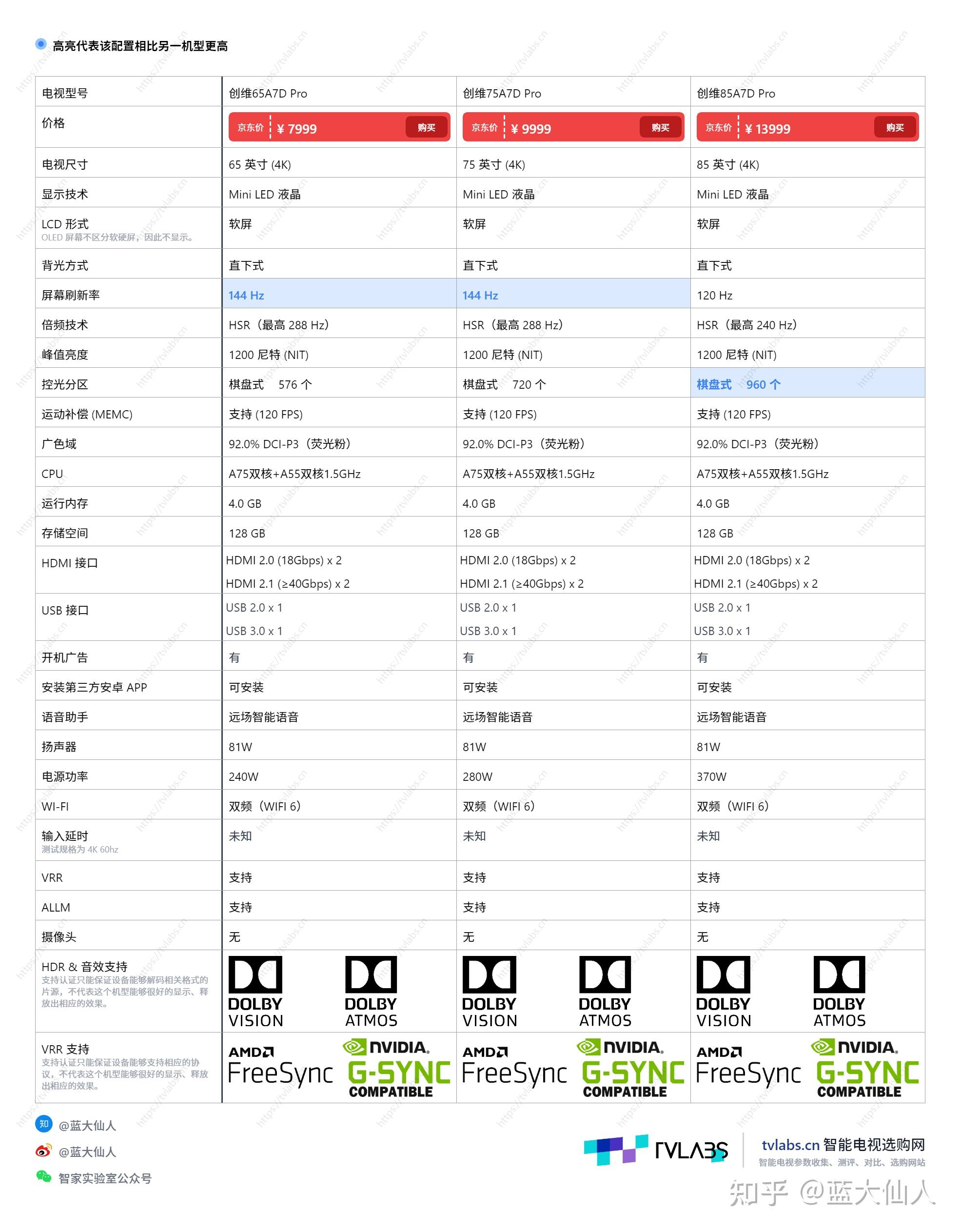Click the 120 Hz refresh rate cell

[x=807, y=293]
